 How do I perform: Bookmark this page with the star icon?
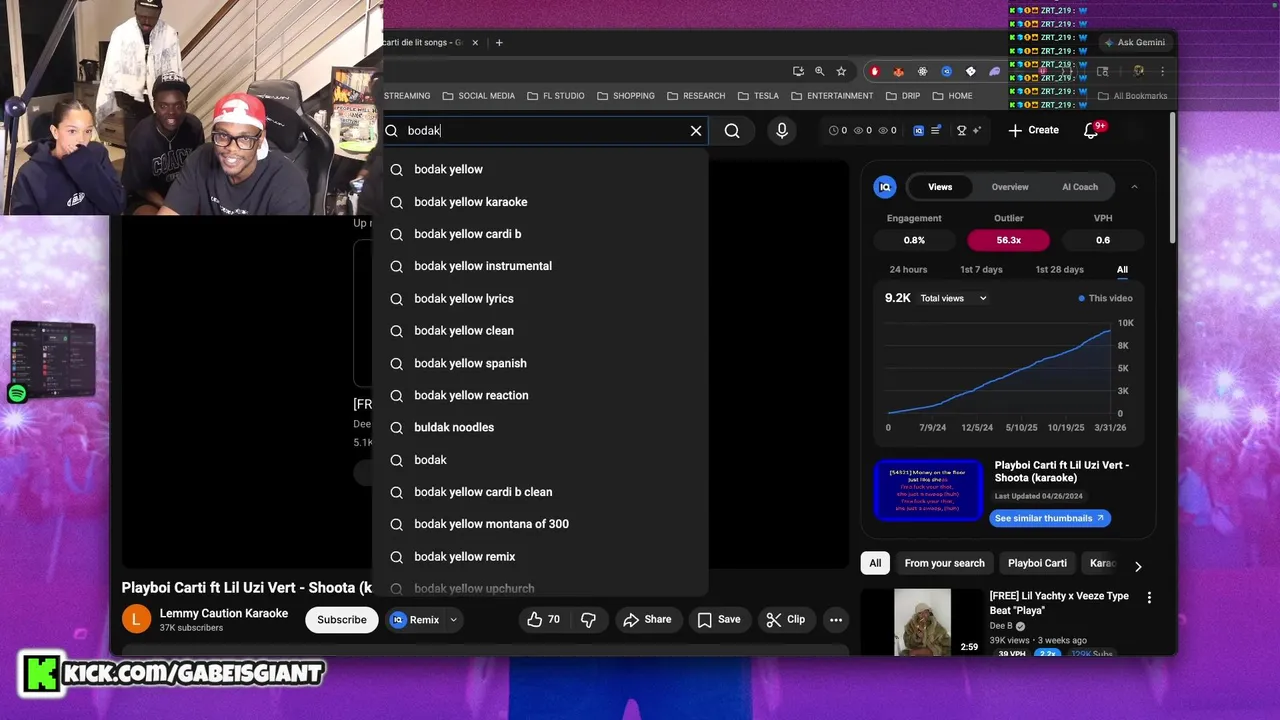[x=841, y=71]
